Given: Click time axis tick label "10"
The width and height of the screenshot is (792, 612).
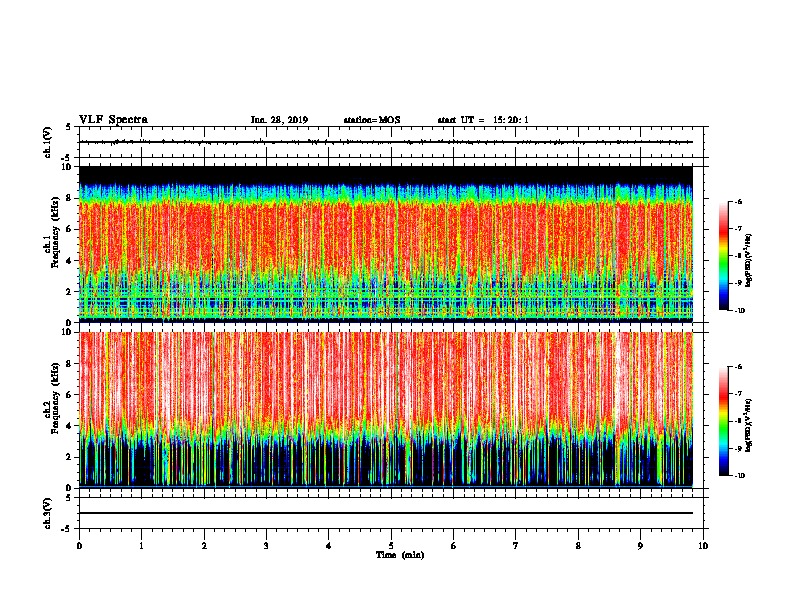Looking at the screenshot, I should 703,546.
